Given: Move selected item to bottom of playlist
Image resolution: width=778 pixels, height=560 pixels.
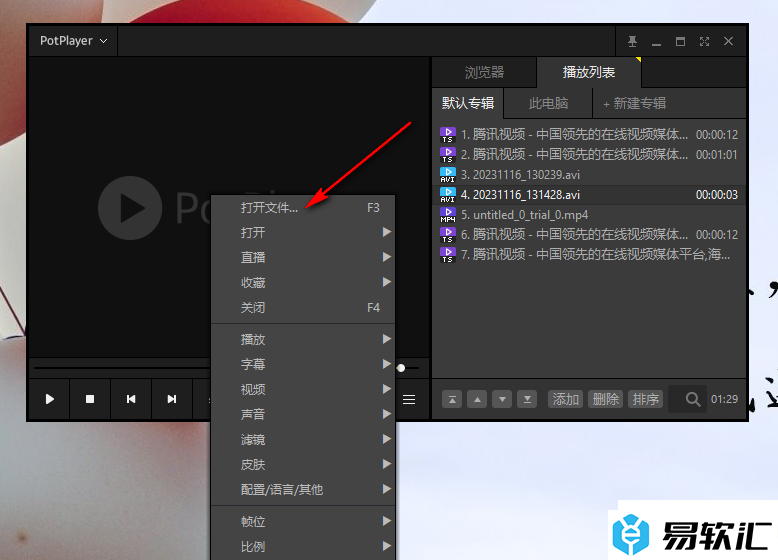Looking at the screenshot, I should pos(527,399).
